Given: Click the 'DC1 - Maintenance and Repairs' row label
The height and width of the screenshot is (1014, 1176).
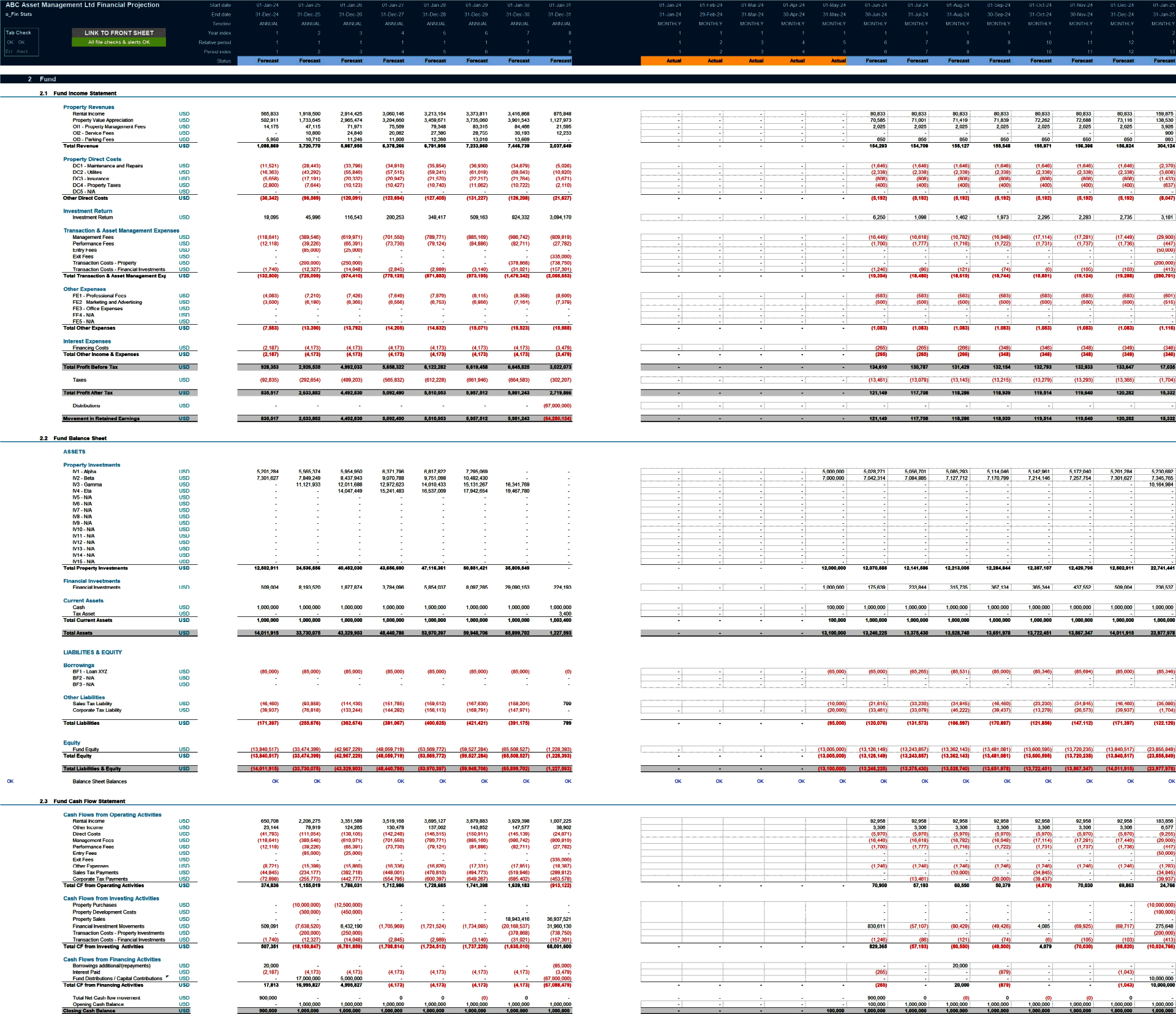Looking at the screenshot, I should pyautogui.click(x=108, y=166).
